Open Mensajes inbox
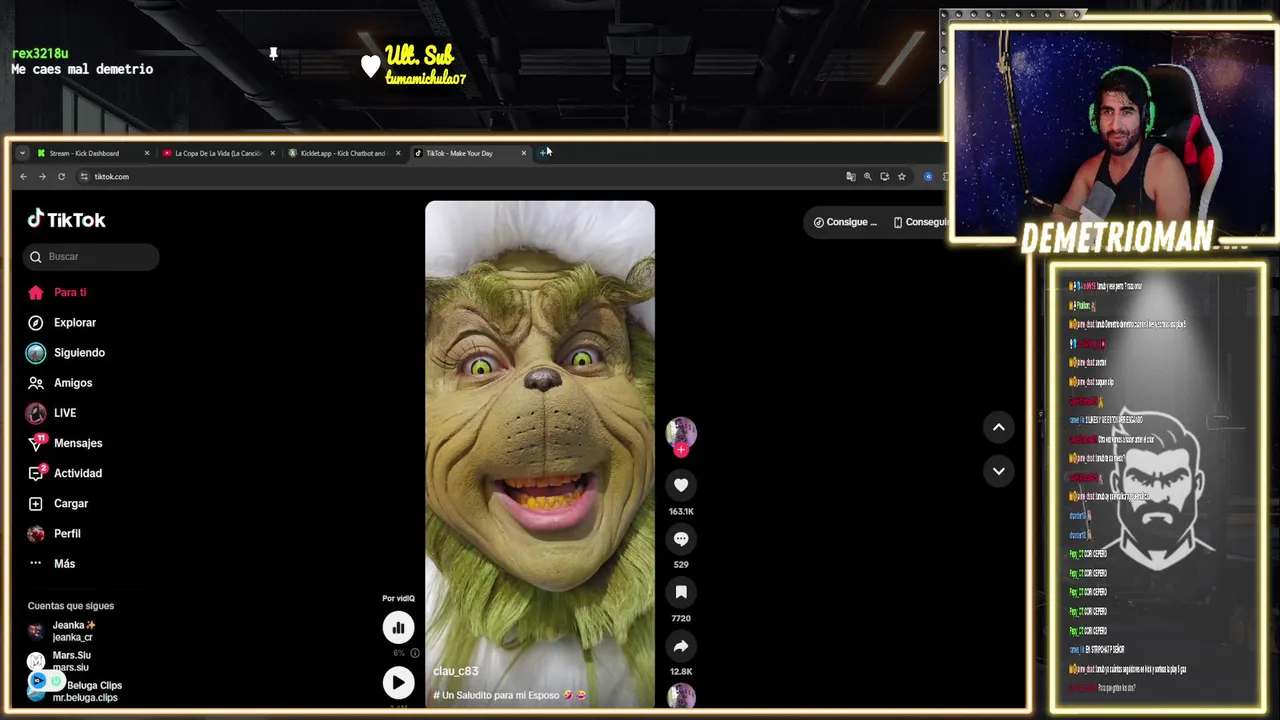The width and height of the screenshot is (1280, 720). (x=65, y=443)
